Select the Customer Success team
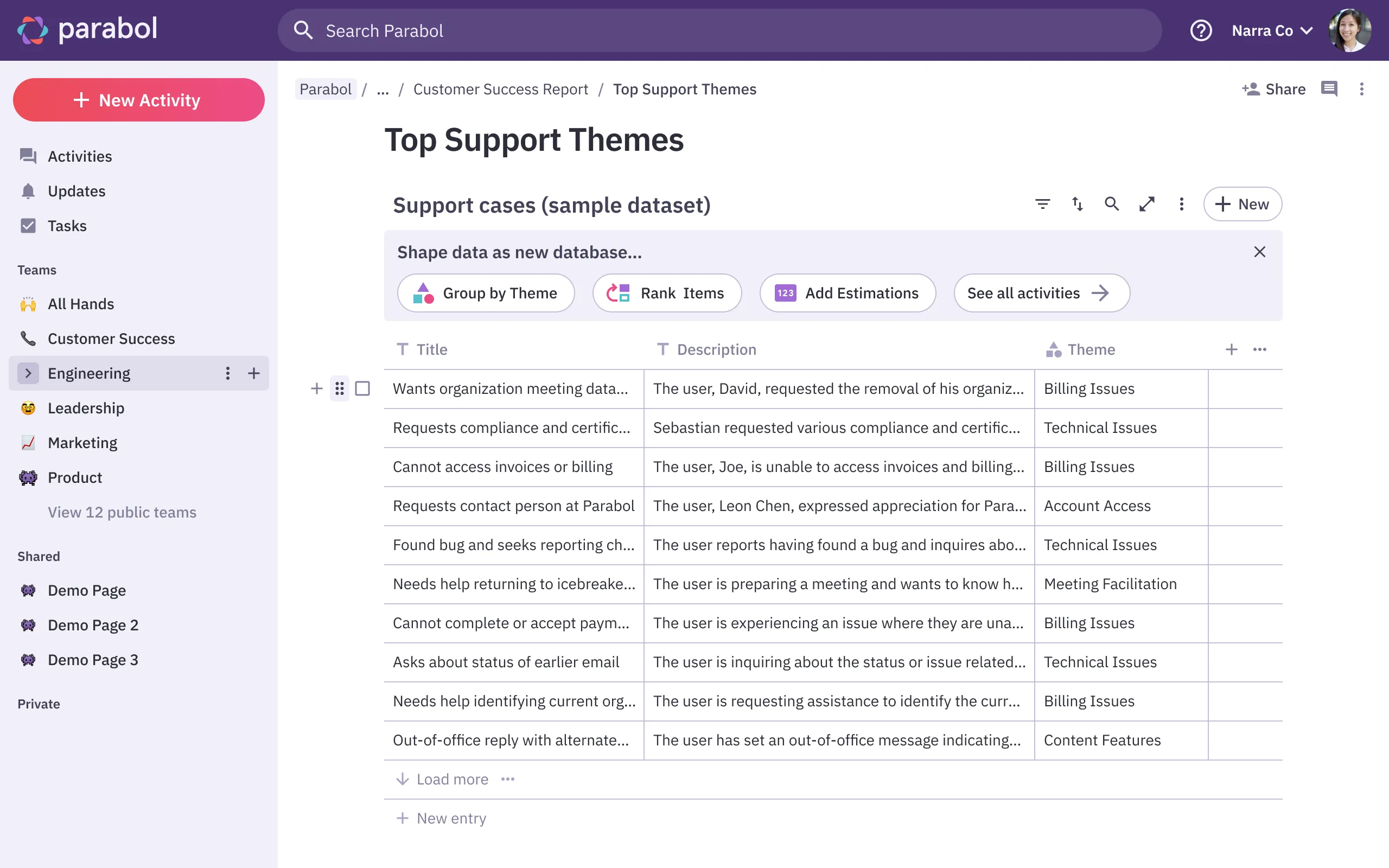 [111, 339]
